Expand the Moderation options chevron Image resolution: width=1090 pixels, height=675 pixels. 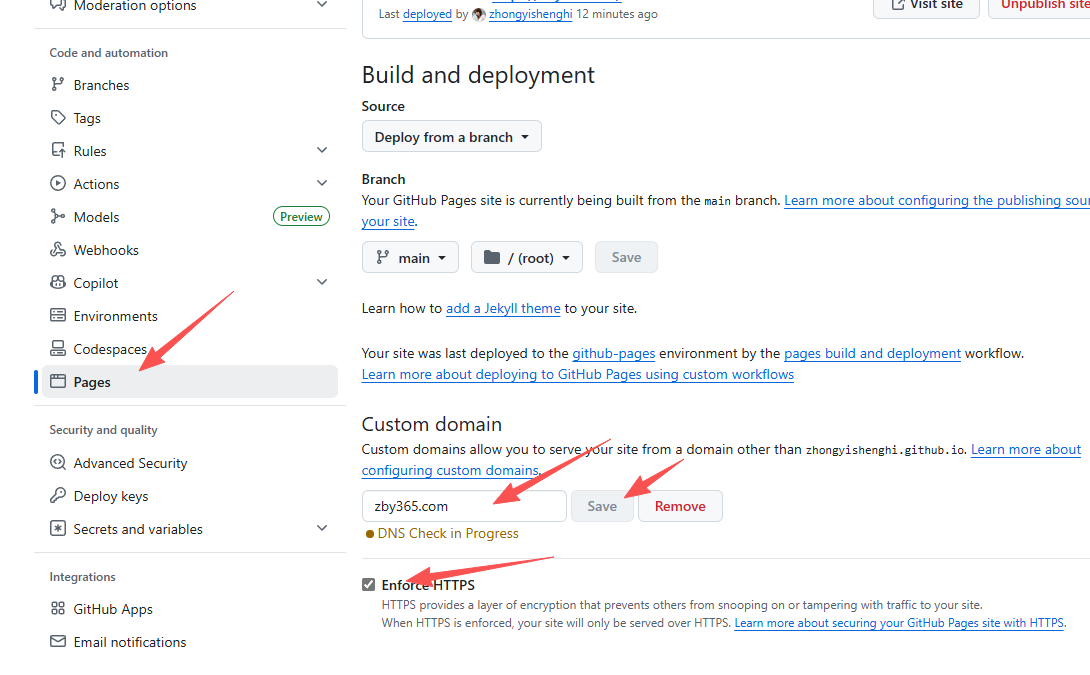[x=322, y=5]
